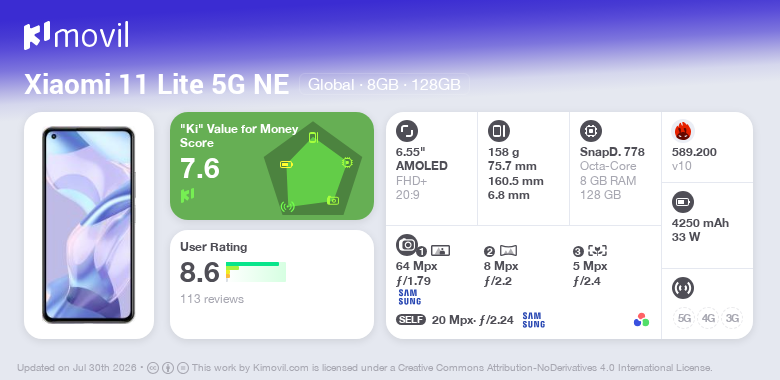Click the battery icon above 4250 mAh
Viewport: 780px width, 380px height.
tap(683, 202)
